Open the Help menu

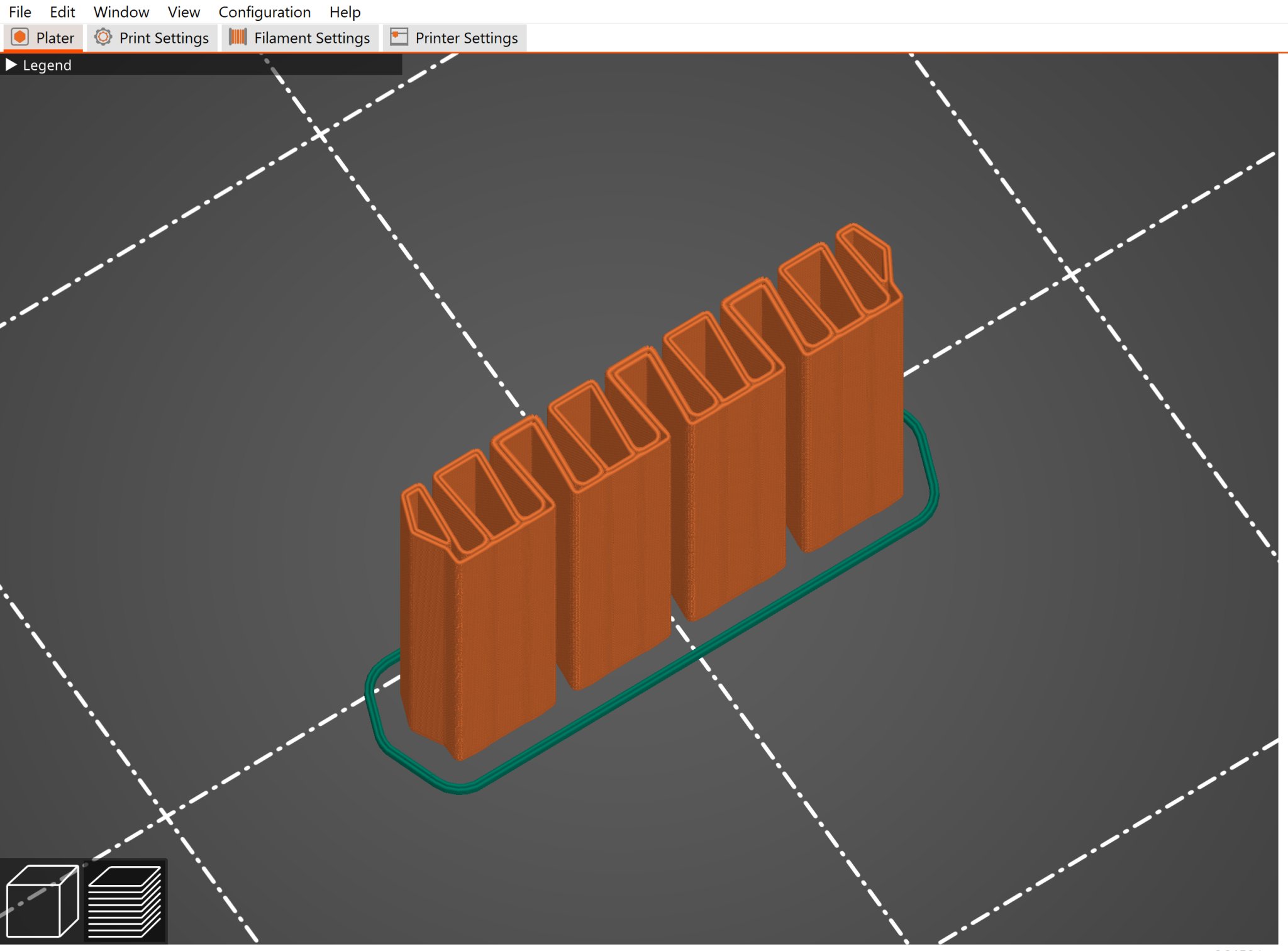[x=345, y=12]
